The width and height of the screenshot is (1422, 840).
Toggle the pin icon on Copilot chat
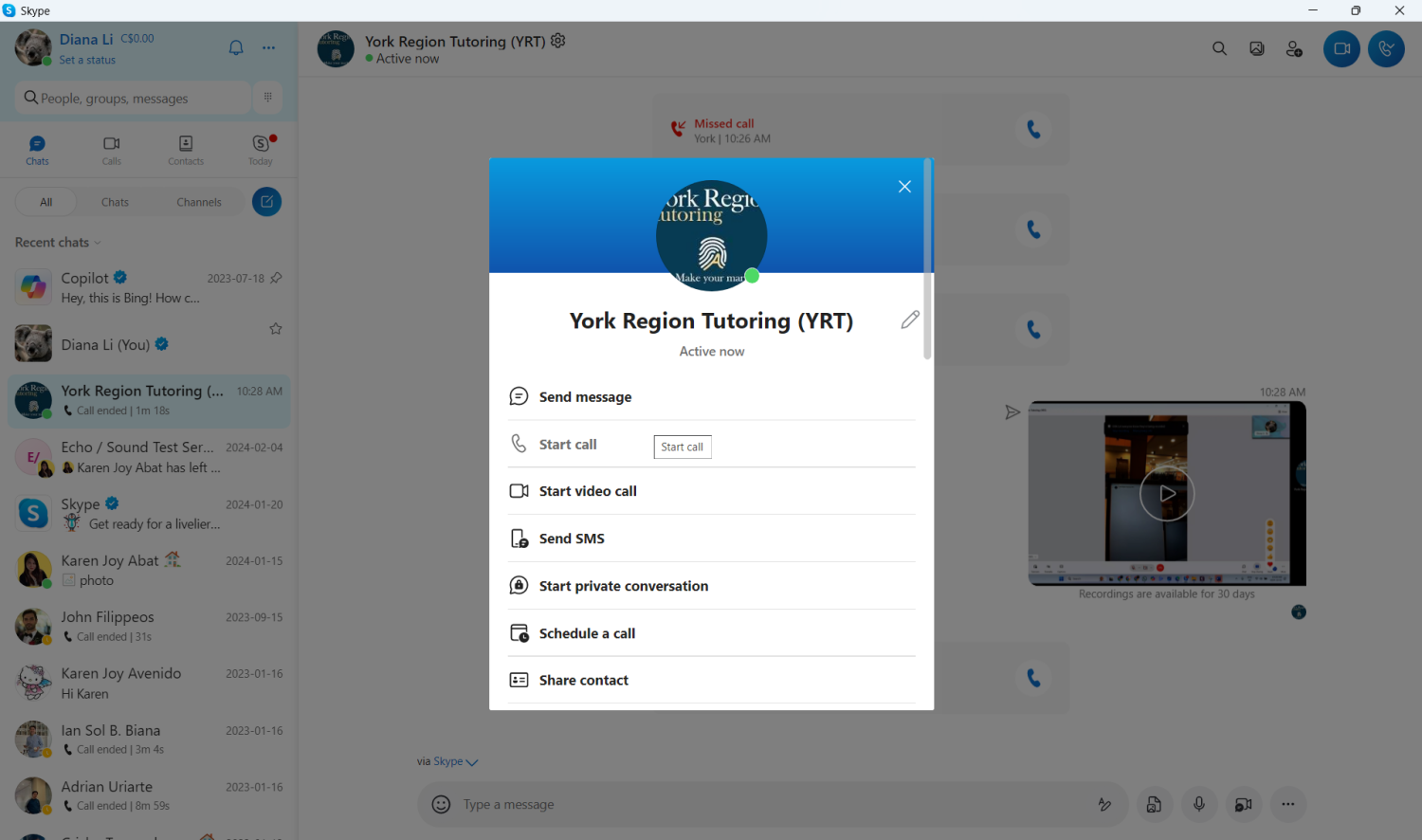tap(276, 278)
